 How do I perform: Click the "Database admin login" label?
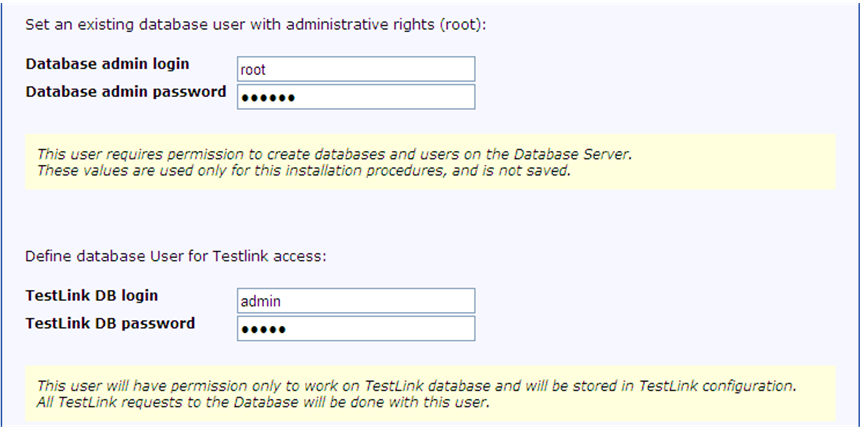[107, 64]
